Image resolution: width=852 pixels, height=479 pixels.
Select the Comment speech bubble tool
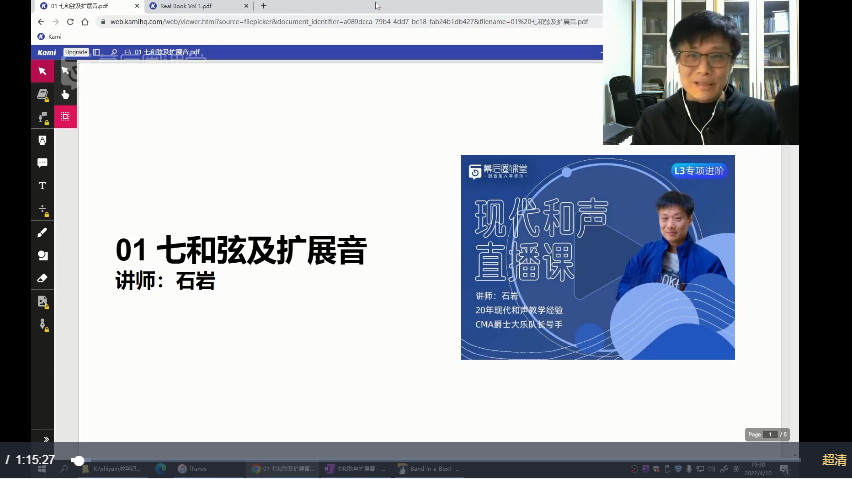pyautogui.click(x=42, y=163)
